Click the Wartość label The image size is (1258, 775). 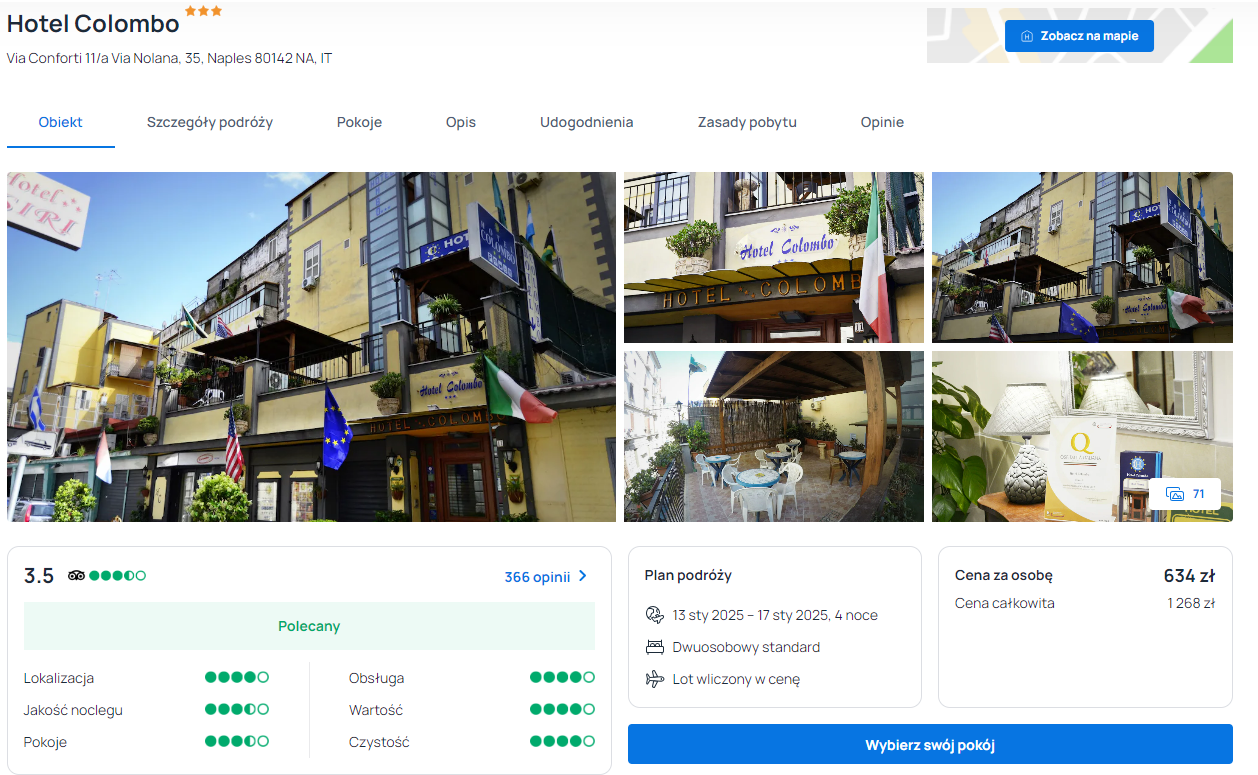pyautogui.click(x=376, y=710)
